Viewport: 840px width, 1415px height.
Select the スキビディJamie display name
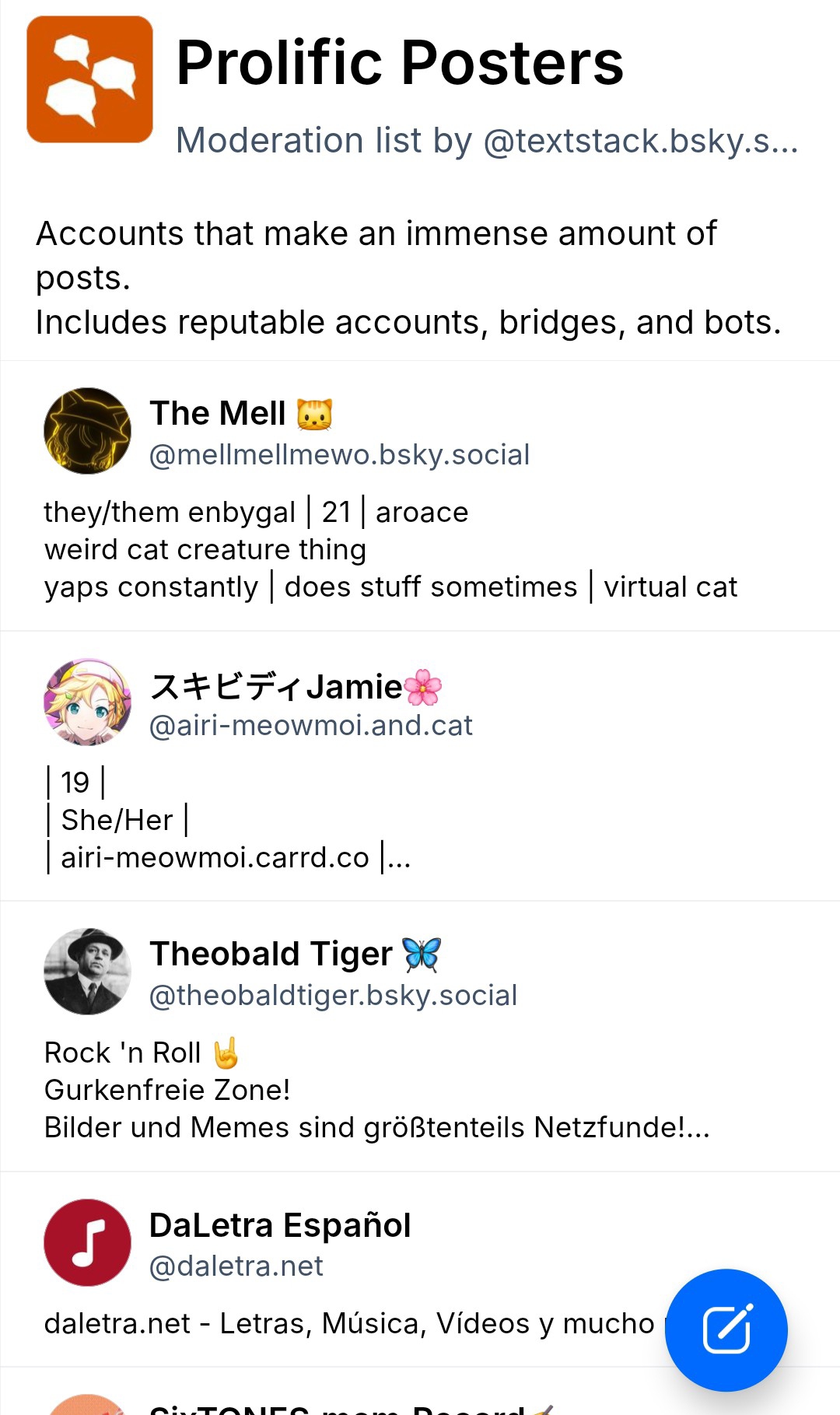coord(277,686)
